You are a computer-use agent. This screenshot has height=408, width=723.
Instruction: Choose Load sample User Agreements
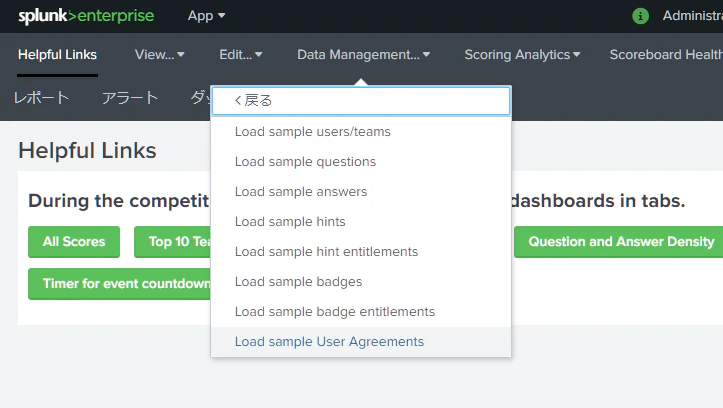pos(361,342)
